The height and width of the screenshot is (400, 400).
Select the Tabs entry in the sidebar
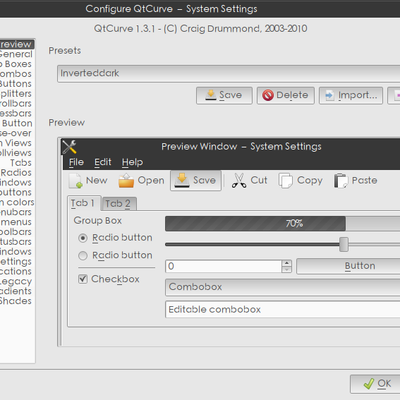tap(17, 163)
